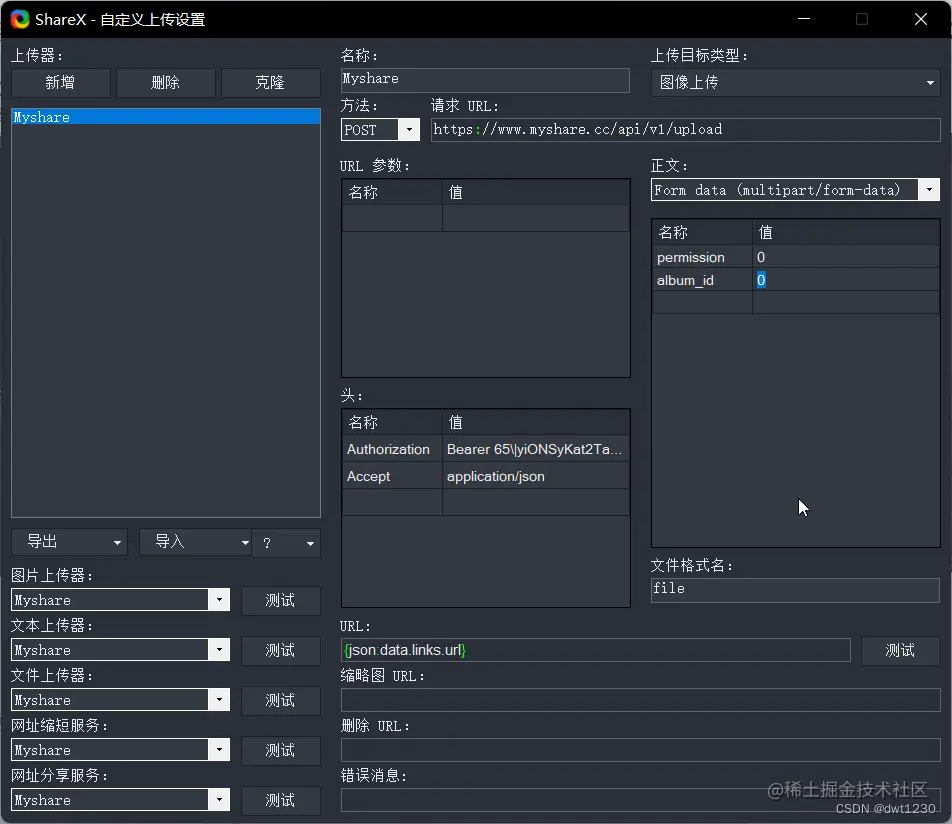
Task: Open the 导出 export dropdown button
Action: tap(70, 542)
